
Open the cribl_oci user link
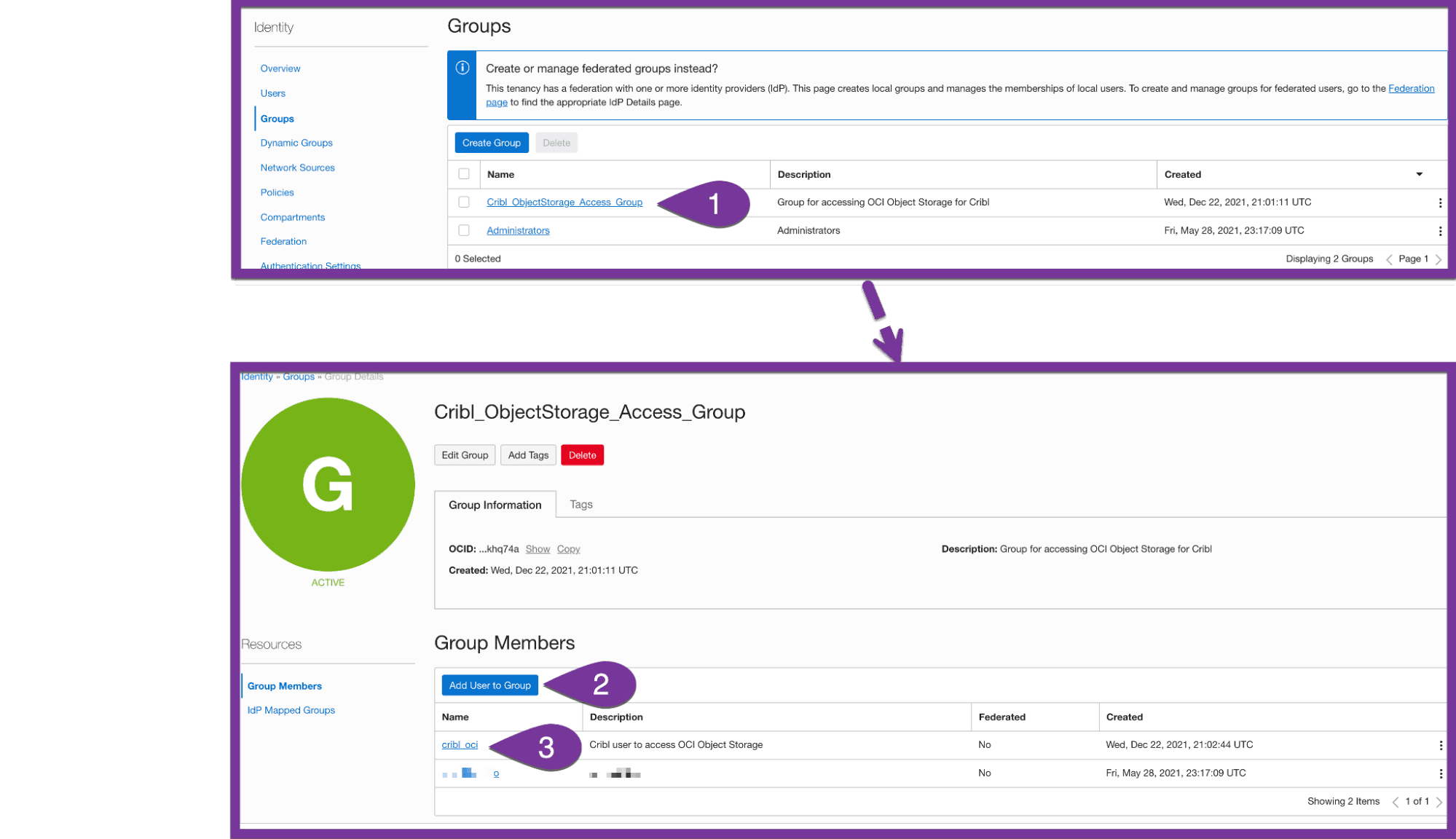click(x=460, y=744)
